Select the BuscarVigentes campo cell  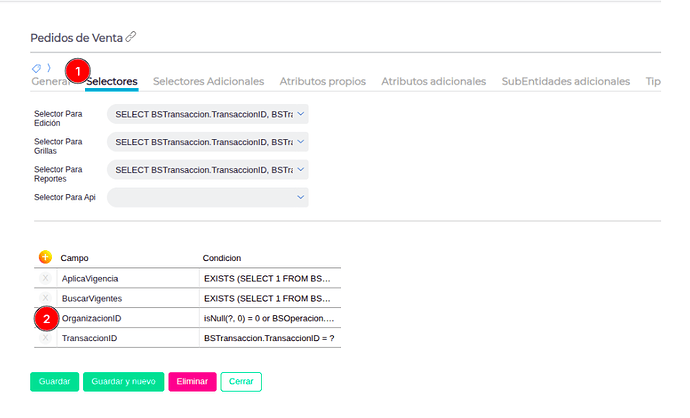point(128,298)
